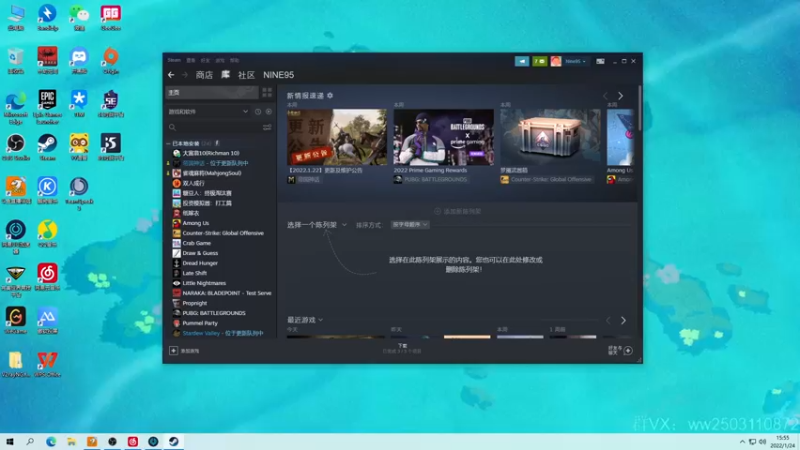Image resolution: width=800 pixels, height=450 pixels.
Task: Open Epic Games Launcher desktop icon
Action: click(x=47, y=107)
